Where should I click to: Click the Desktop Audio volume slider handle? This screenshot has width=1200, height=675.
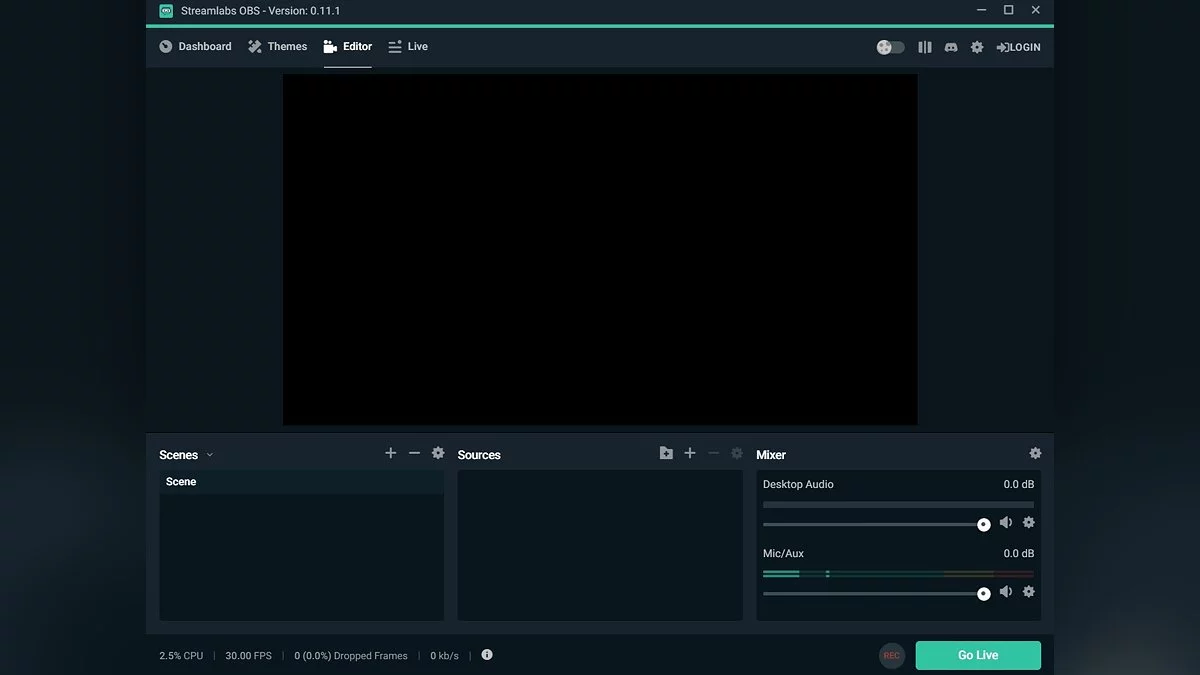pos(984,525)
